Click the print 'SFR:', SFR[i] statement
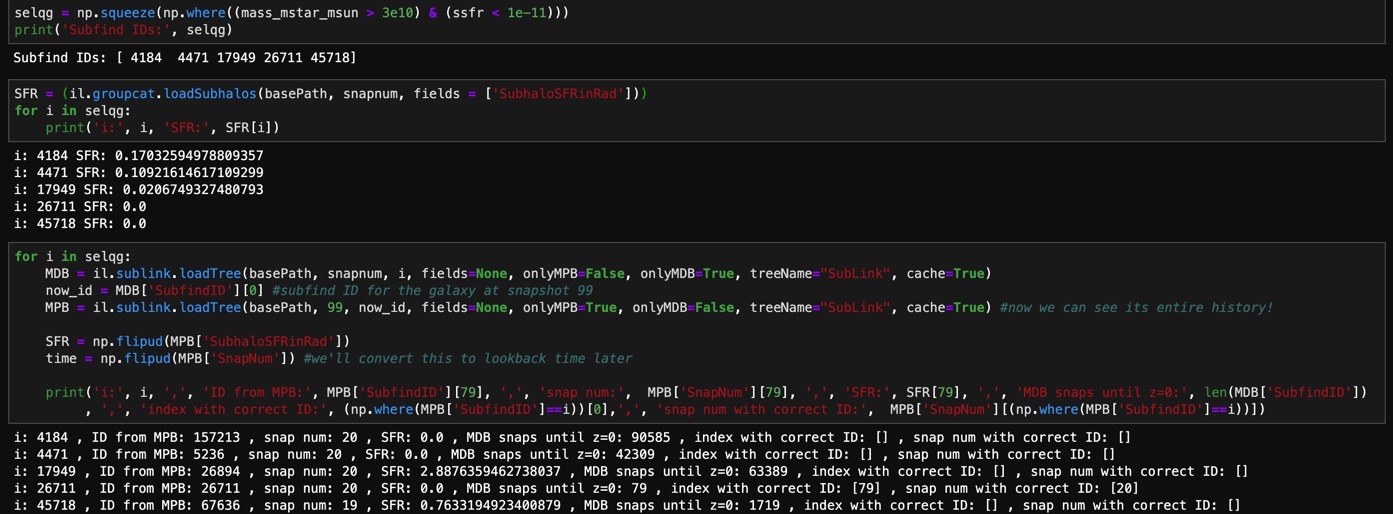The width and height of the screenshot is (1393, 514). click(x=162, y=127)
